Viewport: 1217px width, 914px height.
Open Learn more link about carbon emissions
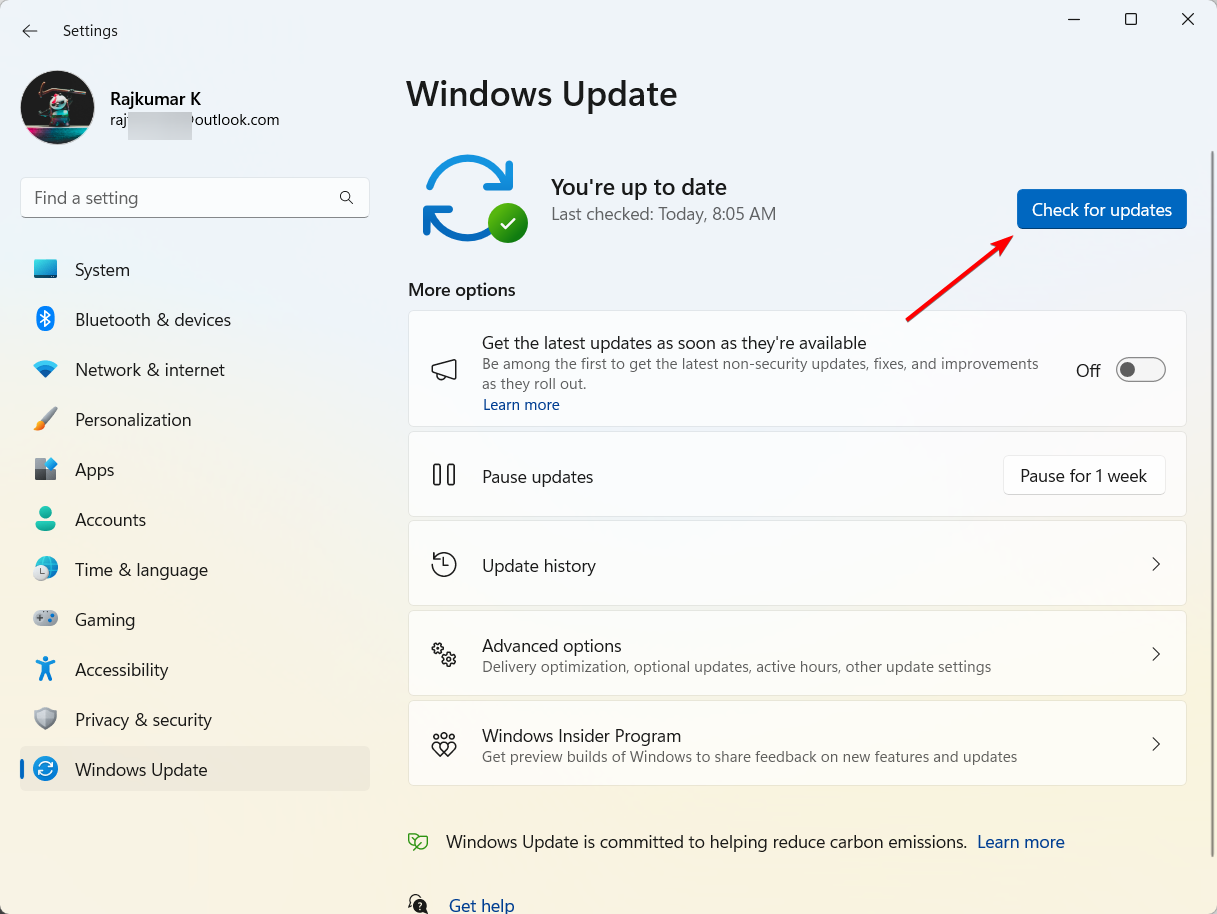click(x=1021, y=842)
